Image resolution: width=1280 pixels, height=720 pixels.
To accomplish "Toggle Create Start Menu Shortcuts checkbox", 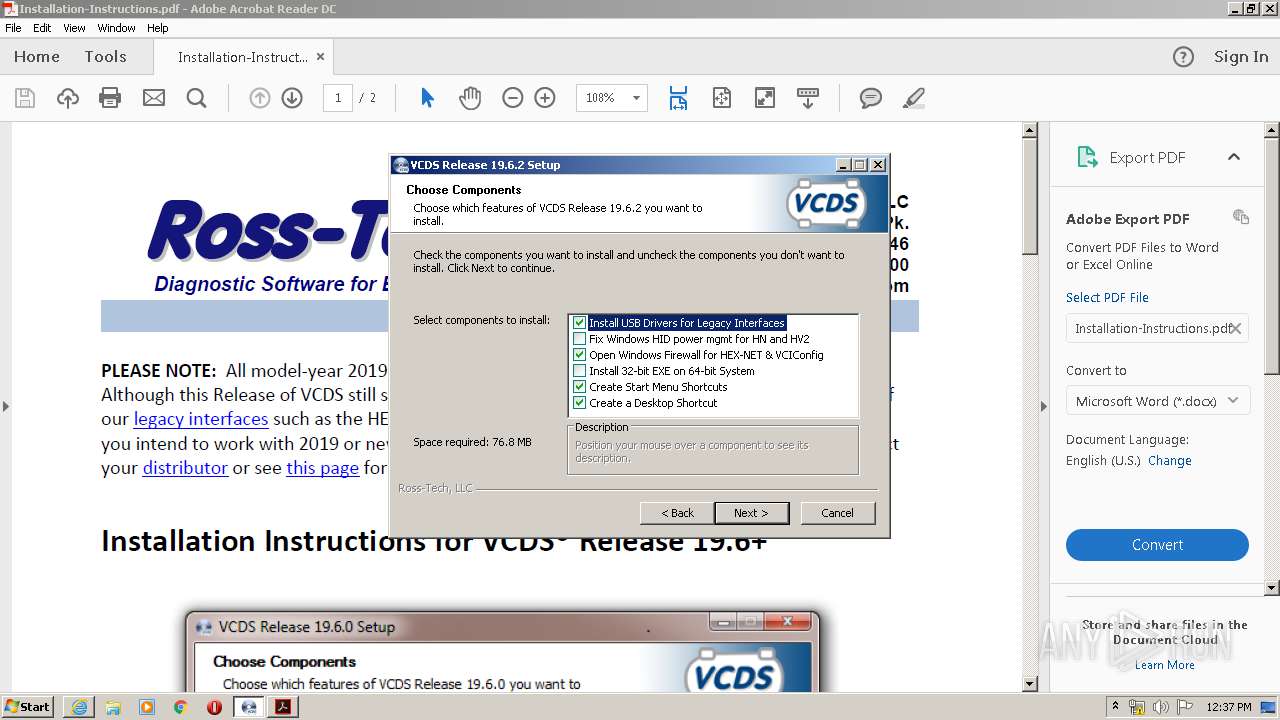I will click(579, 387).
